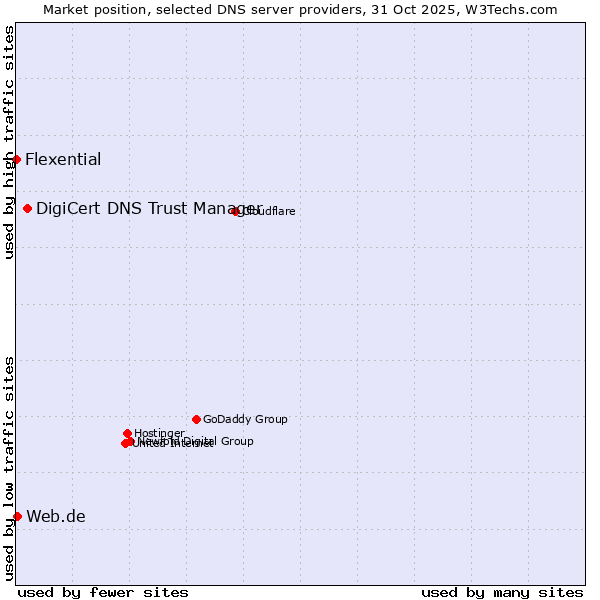Click the 'used by fewer sites' axis label
Image resolution: width=600 pixels, height=600 pixels.
coord(103,592)
